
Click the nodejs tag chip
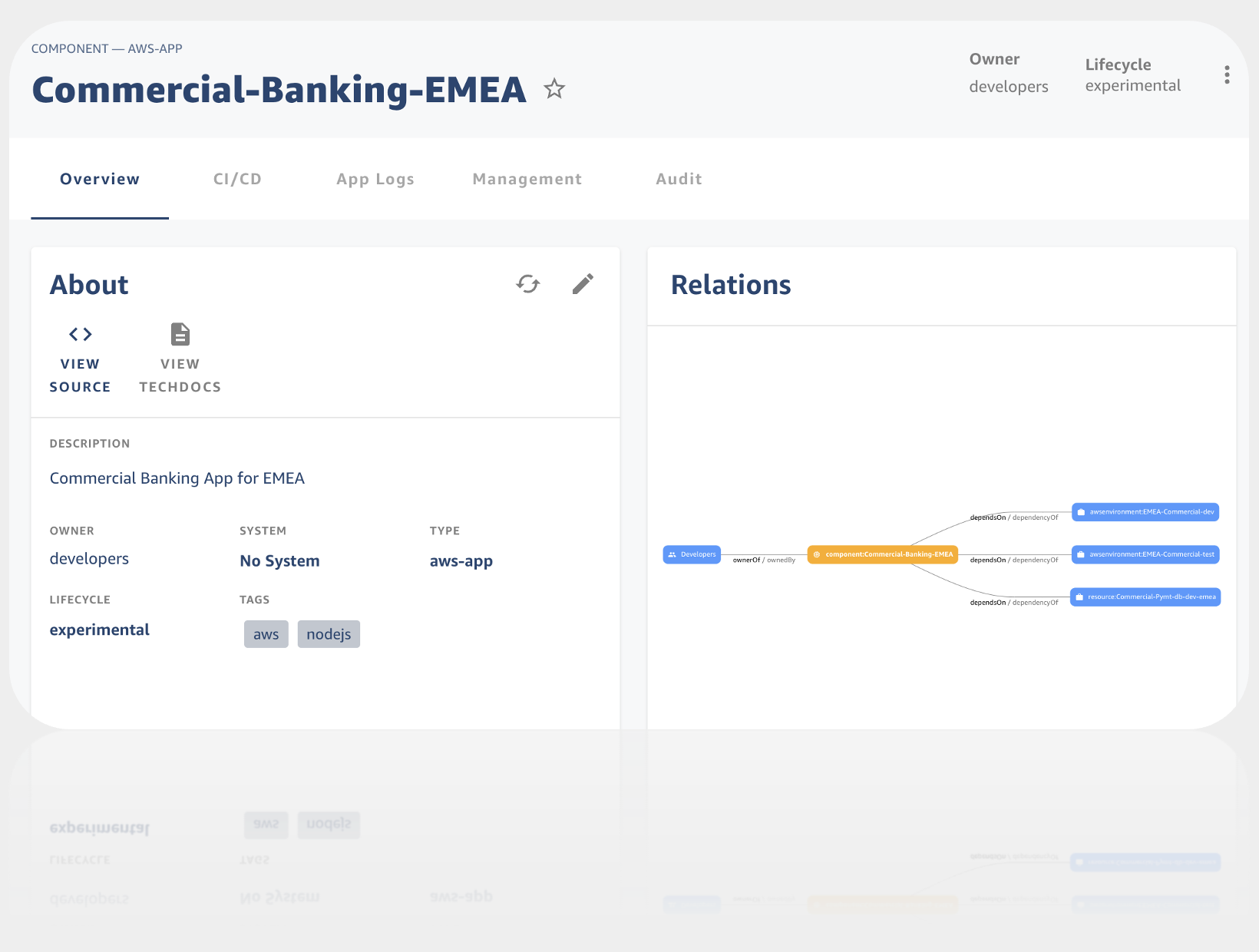pos(329,634)
